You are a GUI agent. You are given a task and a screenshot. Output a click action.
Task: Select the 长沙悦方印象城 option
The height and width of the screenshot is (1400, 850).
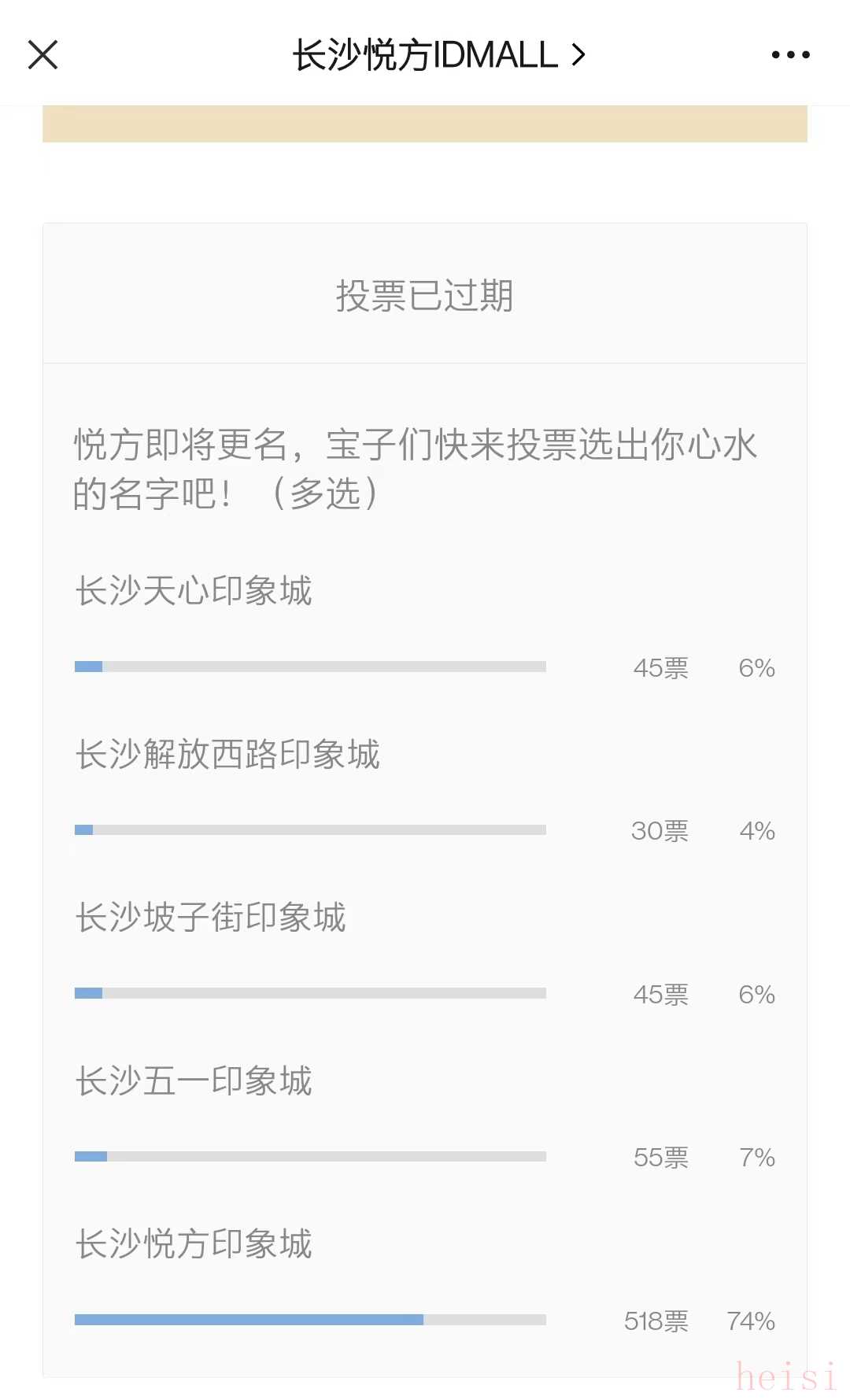194,1244
